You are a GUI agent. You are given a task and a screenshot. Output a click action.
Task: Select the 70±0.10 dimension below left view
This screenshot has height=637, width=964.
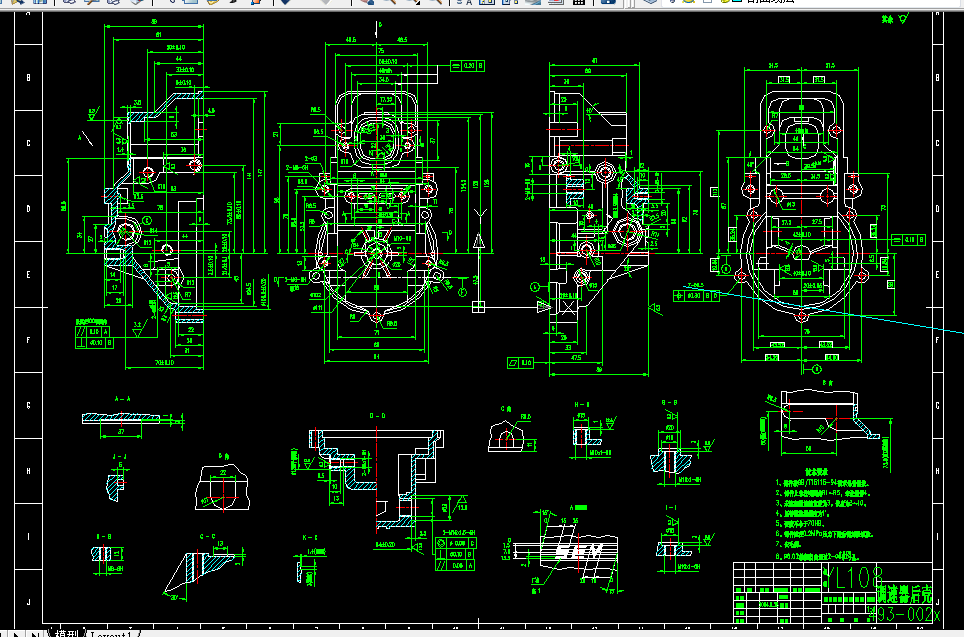(164, 363)
